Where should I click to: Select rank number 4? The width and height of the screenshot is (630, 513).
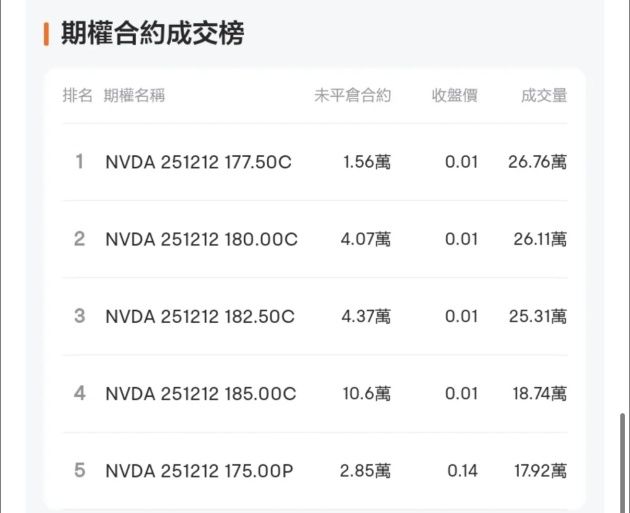click(x=80, y=393)
